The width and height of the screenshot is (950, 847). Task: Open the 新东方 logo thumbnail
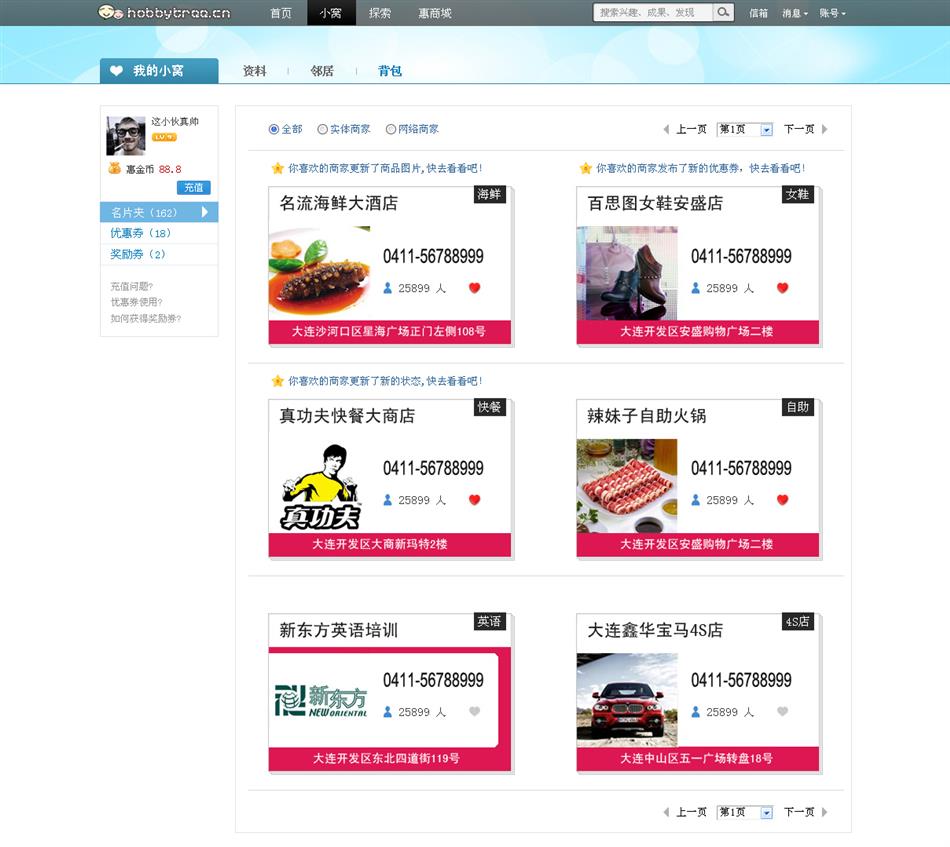[321, 700]
